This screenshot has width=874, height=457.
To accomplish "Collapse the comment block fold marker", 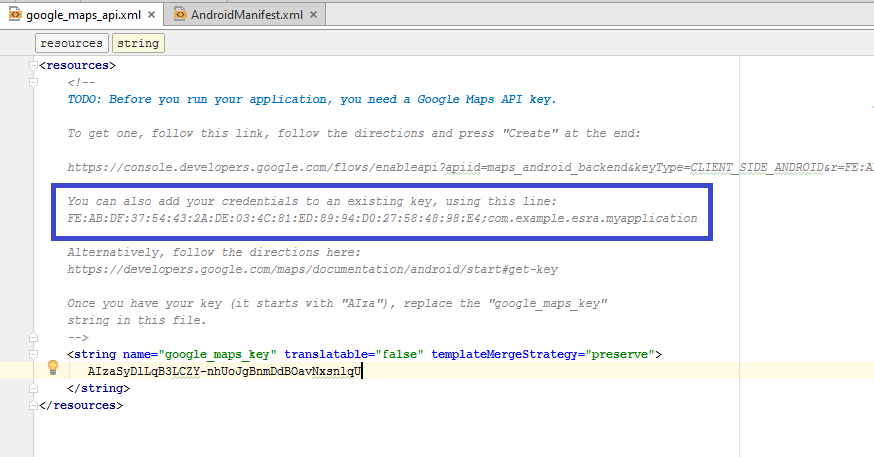I will (33, 82).
